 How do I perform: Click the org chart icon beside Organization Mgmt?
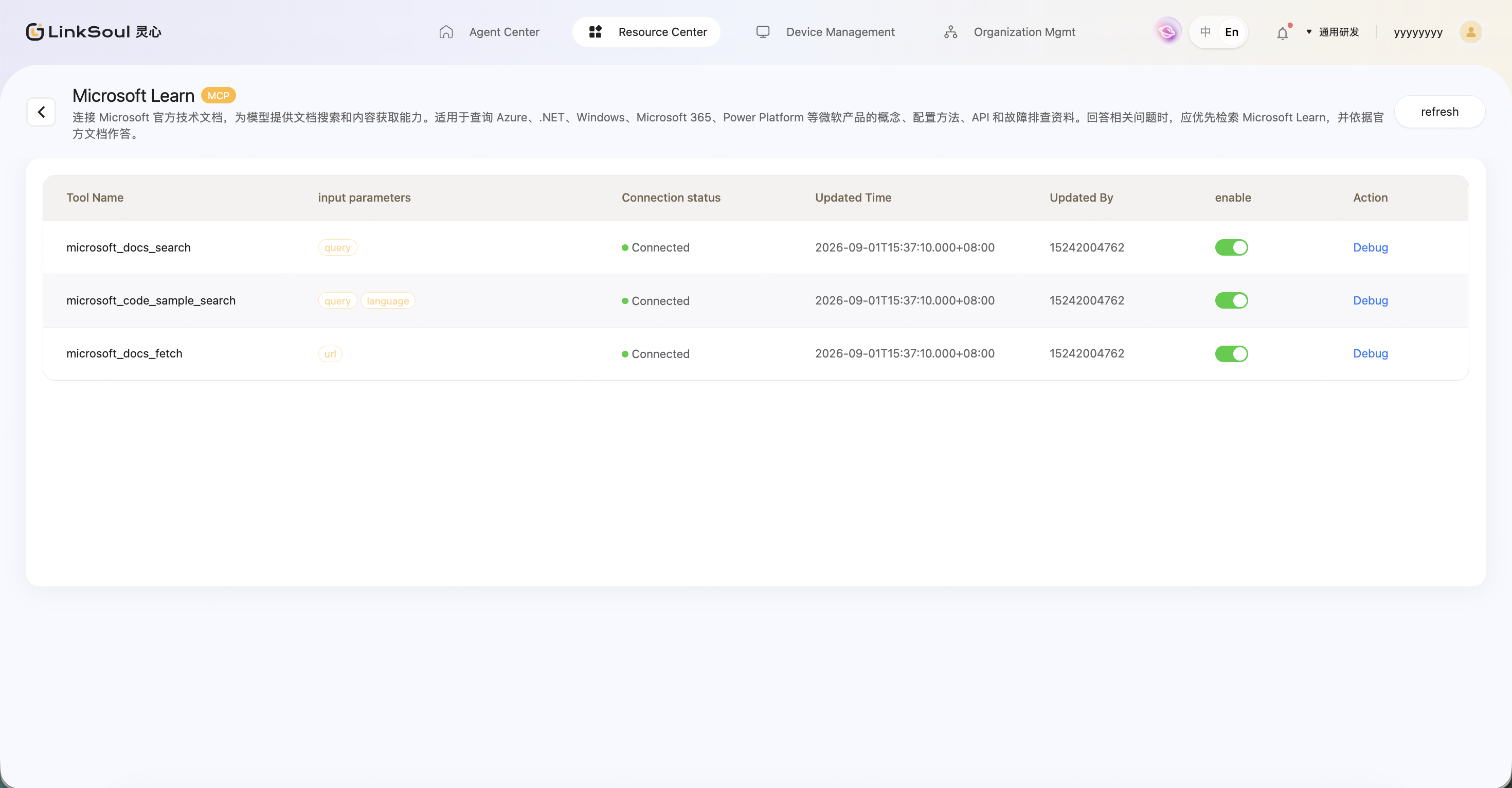(x=950, y=32)
